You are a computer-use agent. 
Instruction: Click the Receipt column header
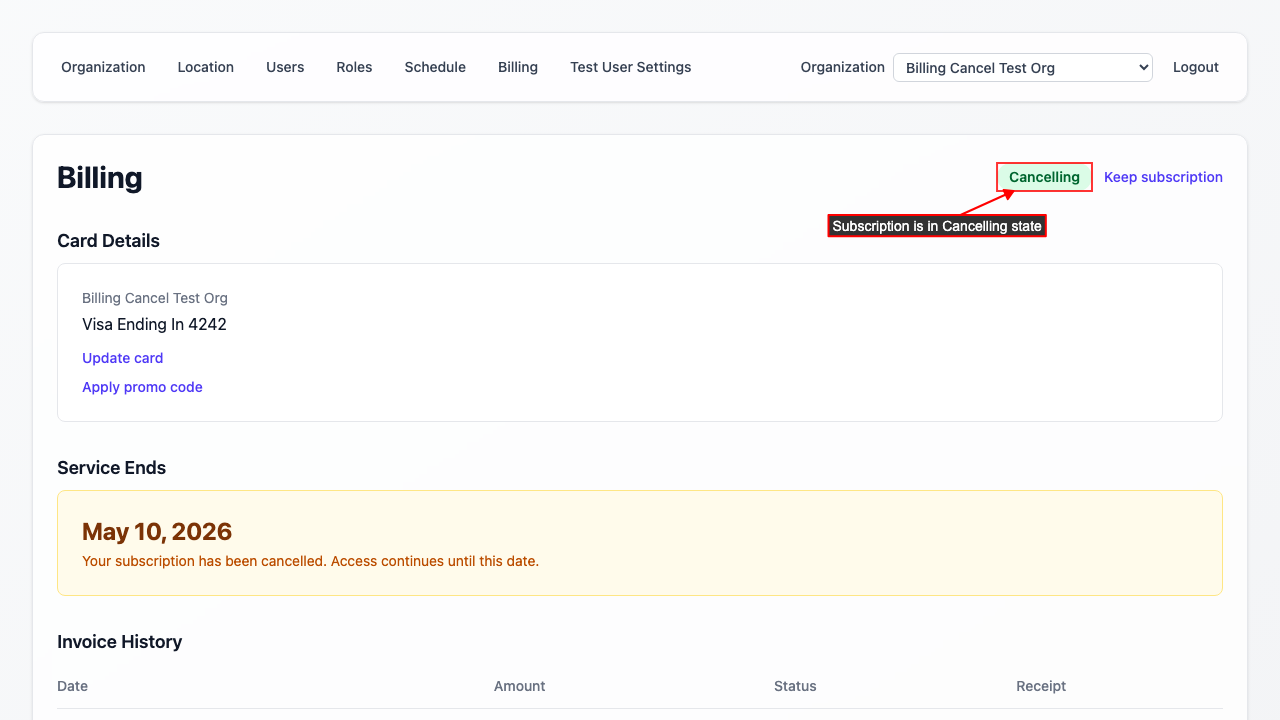(x=1040, y=686)
